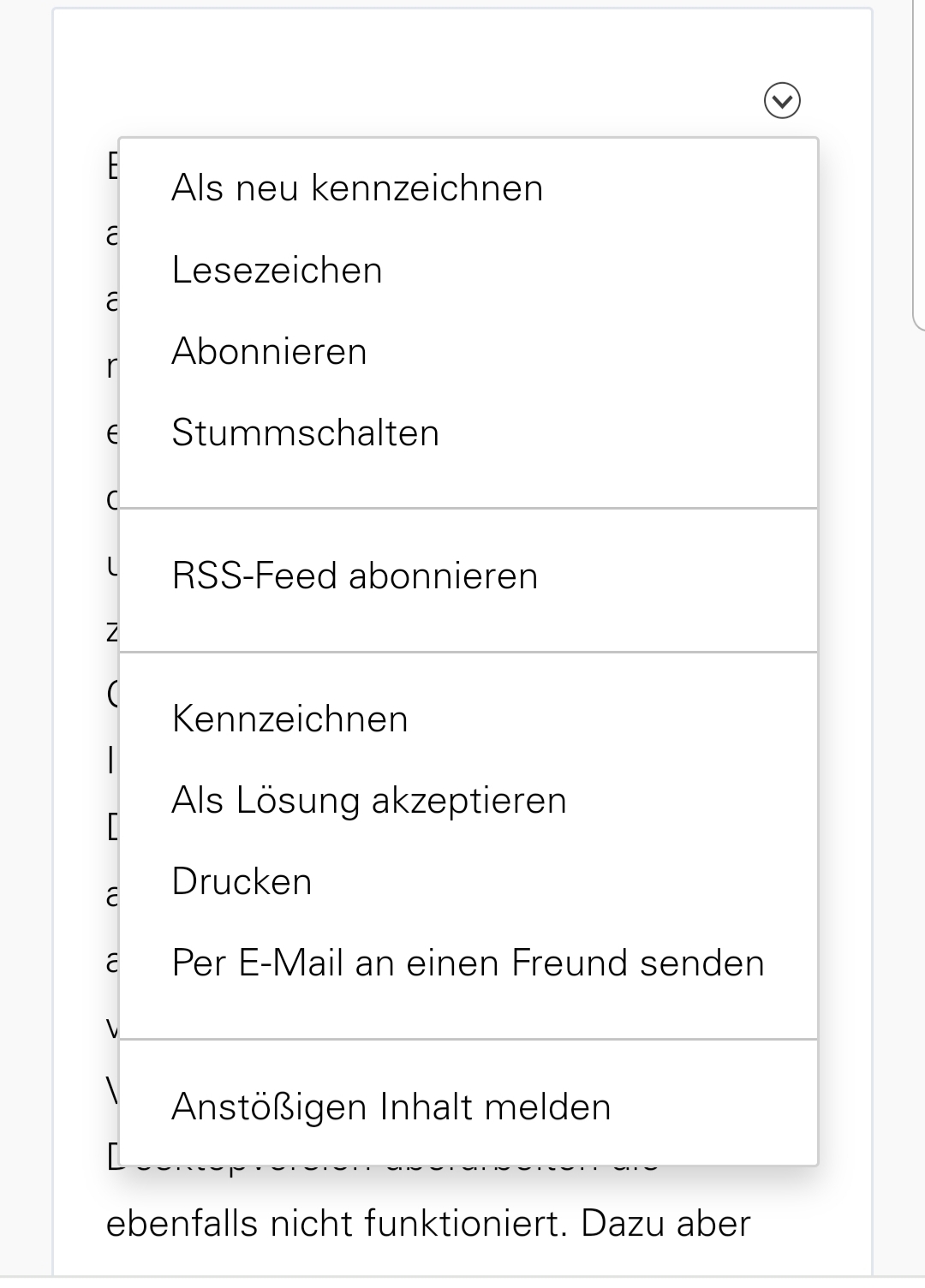Collapse the options menu via chevron circle icon

[781, 101]
